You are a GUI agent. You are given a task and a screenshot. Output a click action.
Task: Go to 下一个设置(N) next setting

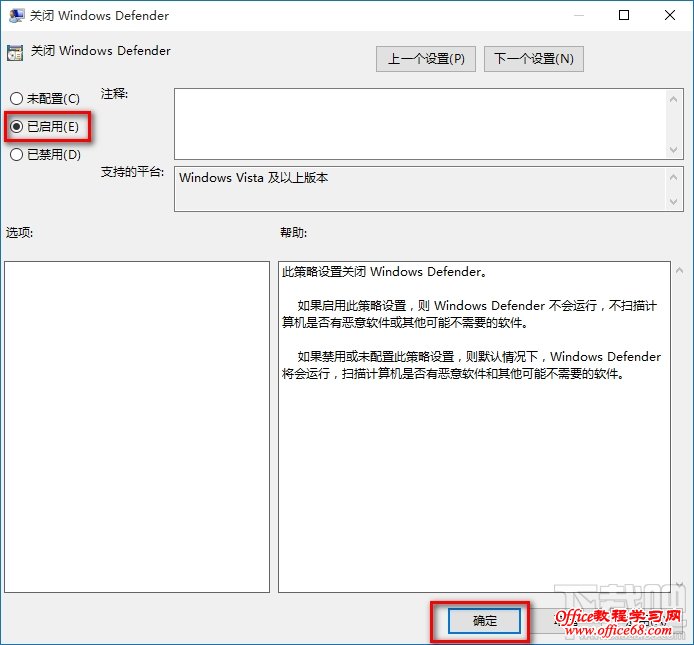[x=534, y=59]
